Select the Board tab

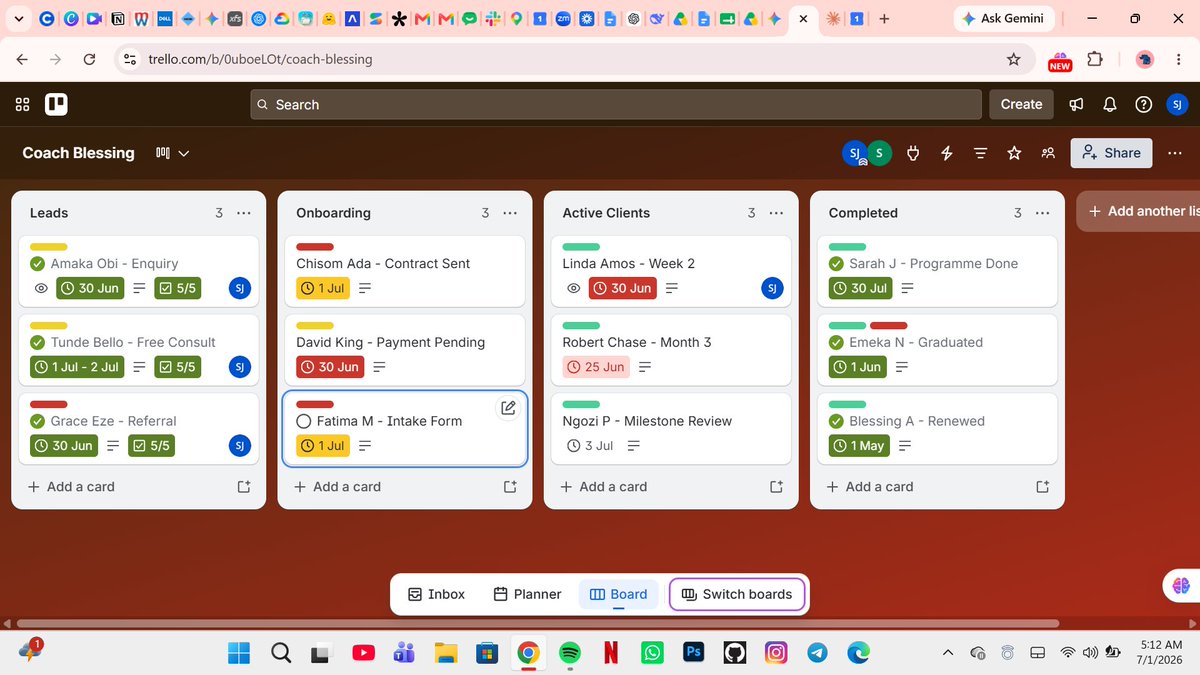619,594
